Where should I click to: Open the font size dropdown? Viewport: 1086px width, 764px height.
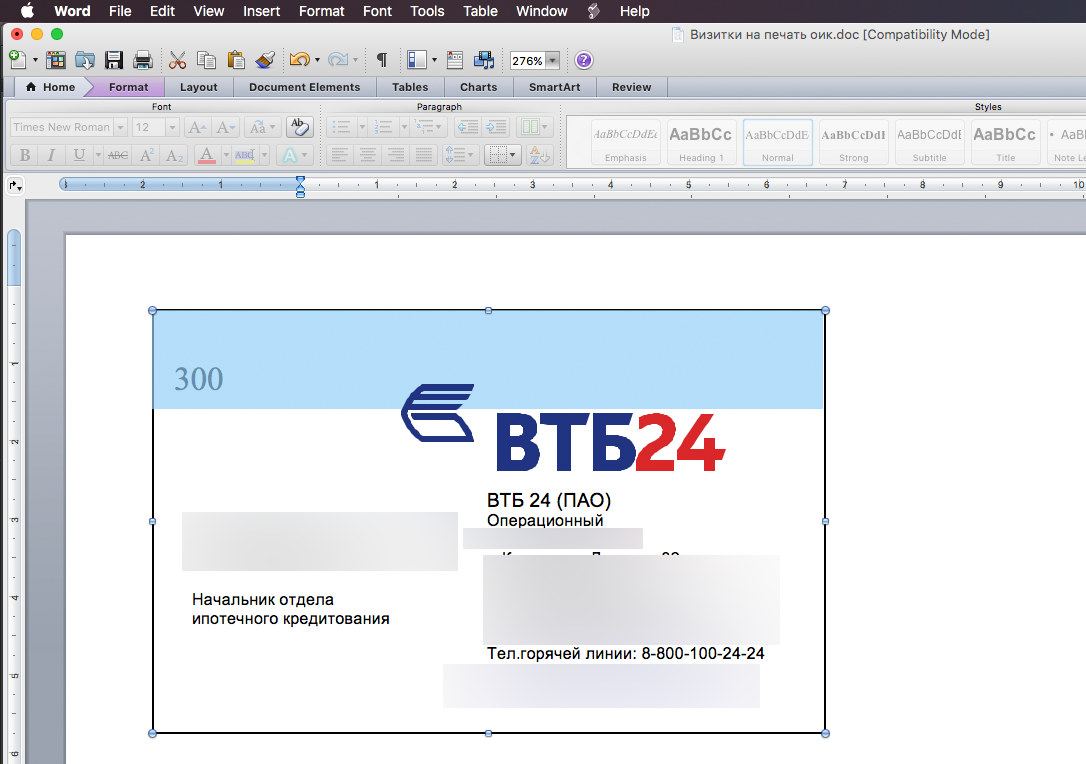click(x=172, y=127)
